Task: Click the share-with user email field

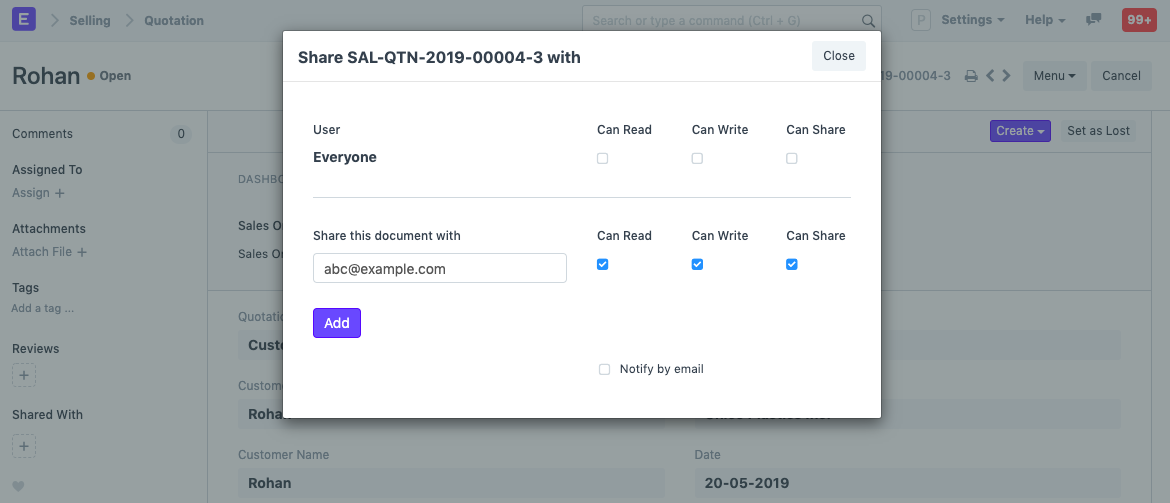Action: (x=440, y=268)
